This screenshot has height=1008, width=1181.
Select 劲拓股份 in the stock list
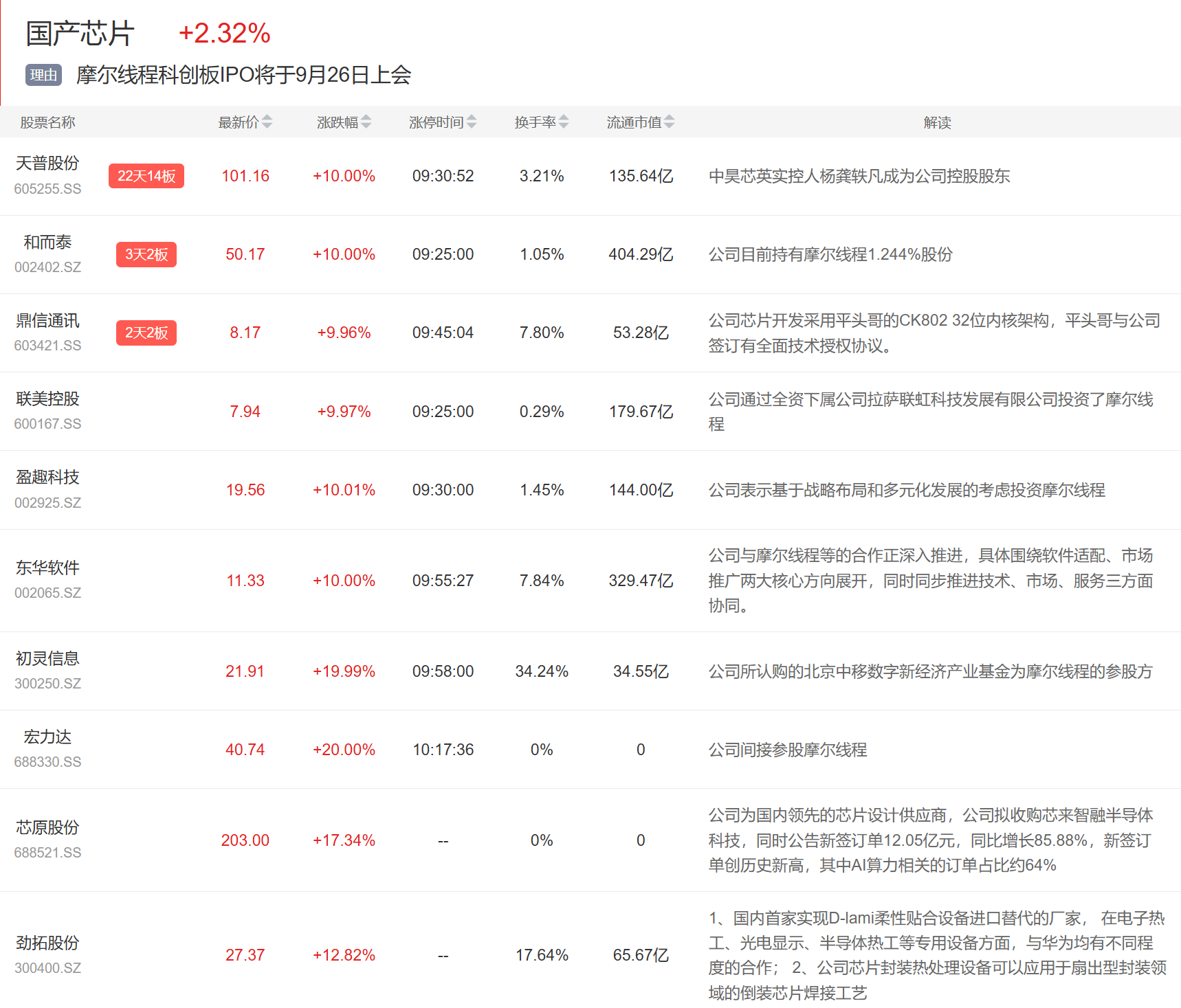[x=47, y=943]
